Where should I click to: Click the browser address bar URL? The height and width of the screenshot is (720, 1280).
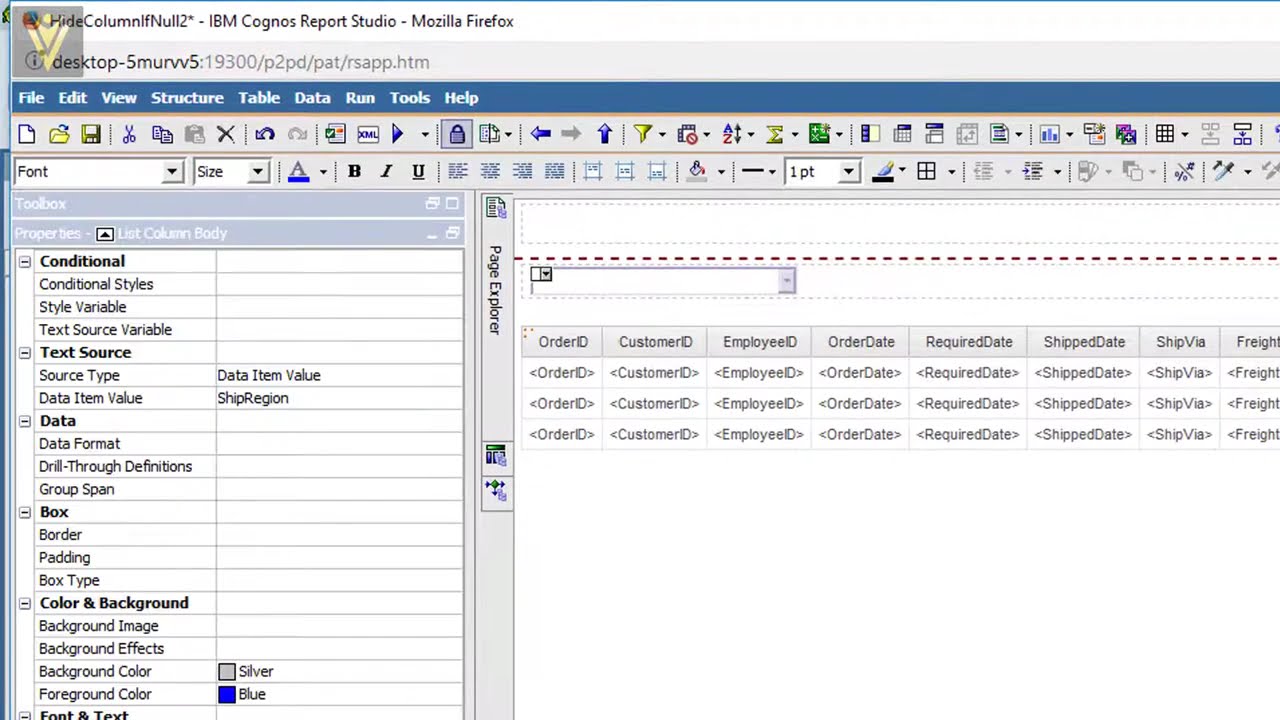241,62
